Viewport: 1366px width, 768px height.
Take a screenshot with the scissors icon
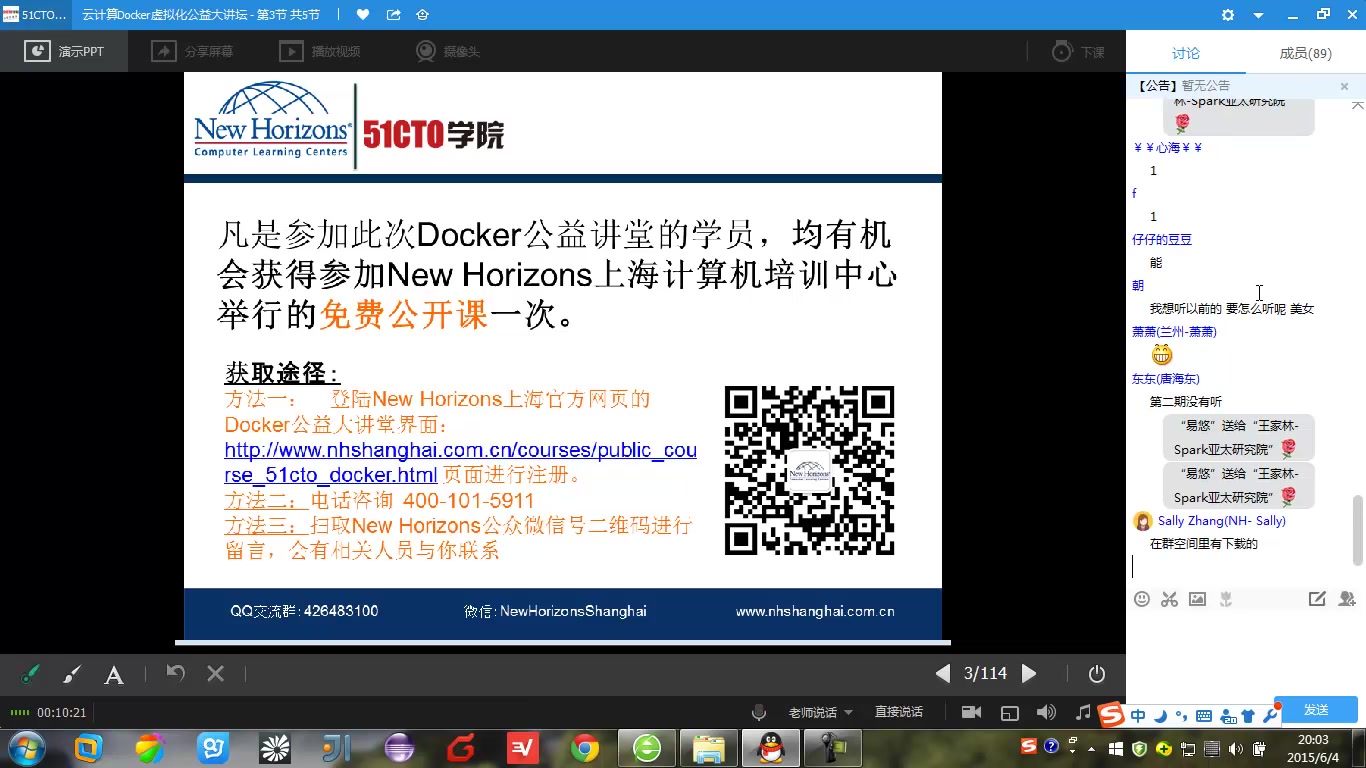[1169, 598]
